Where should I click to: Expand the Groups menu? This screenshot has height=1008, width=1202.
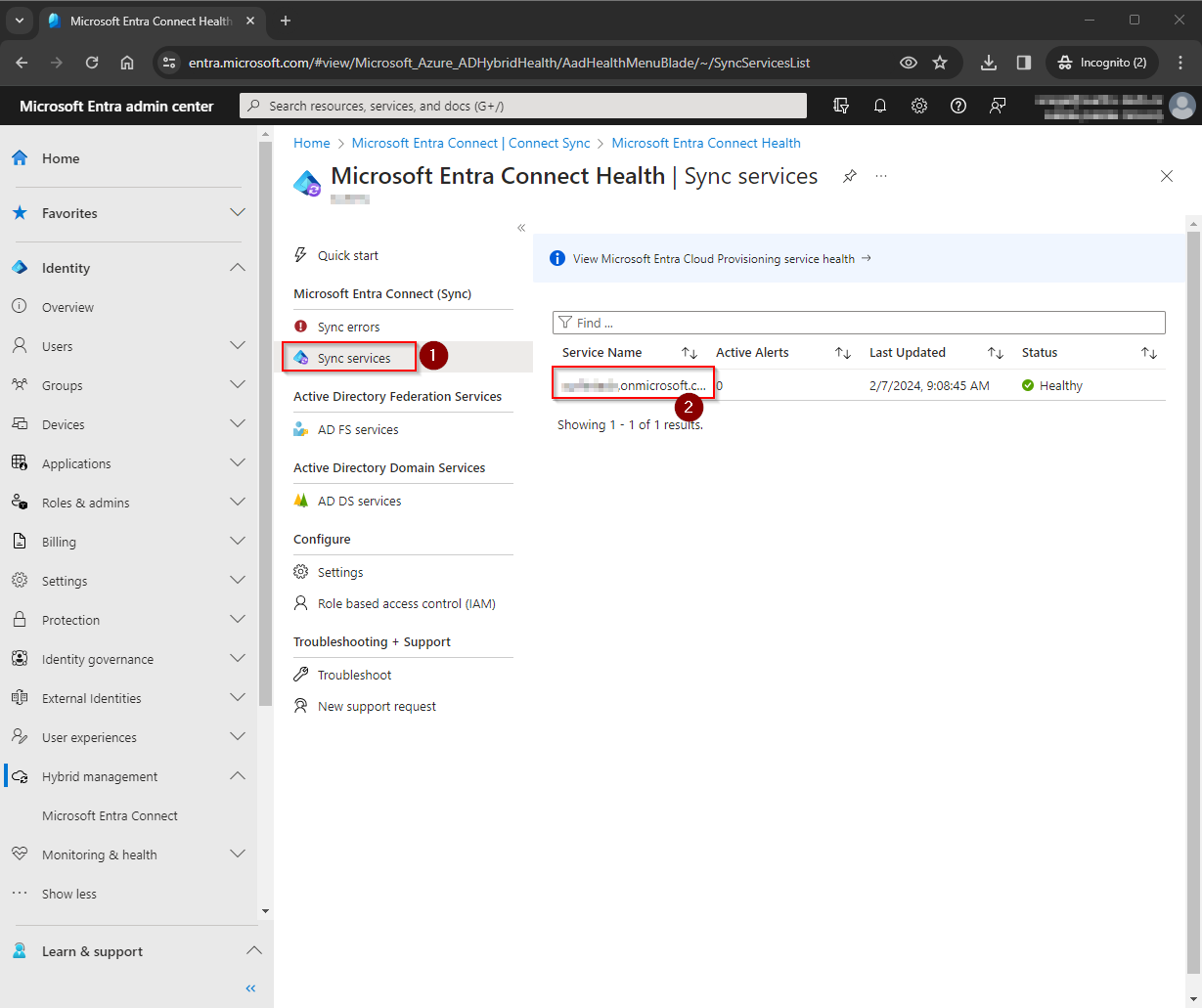coord(237,384)
